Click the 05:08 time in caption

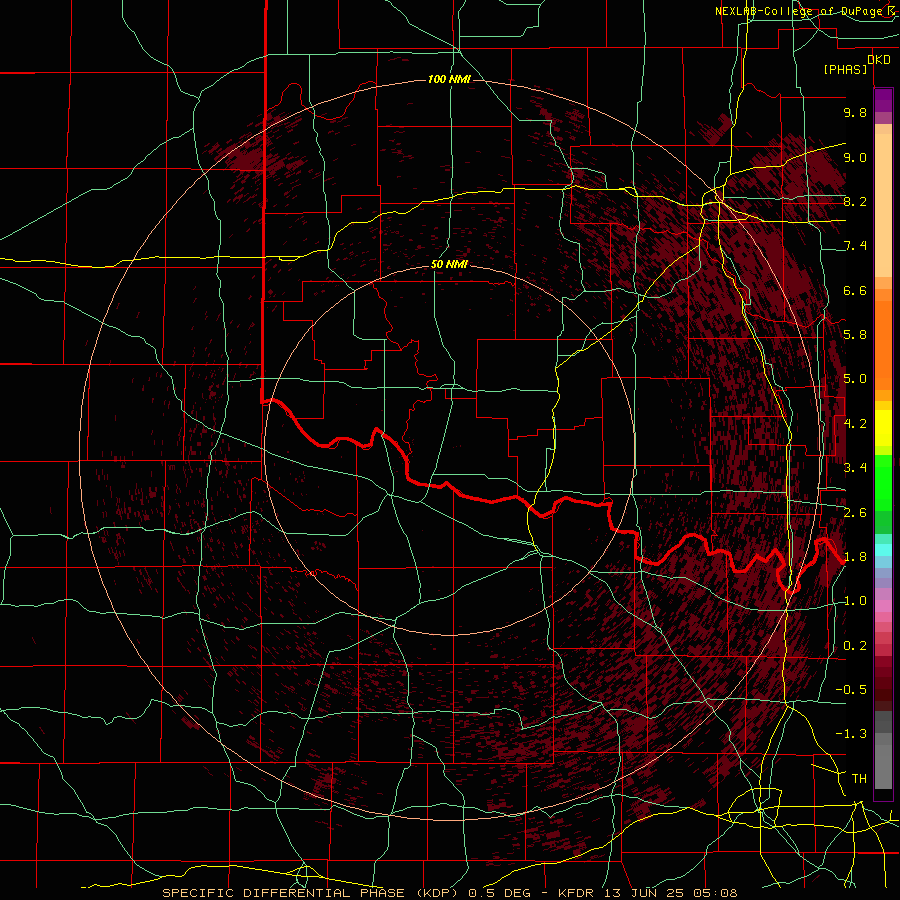coord(716,893)
